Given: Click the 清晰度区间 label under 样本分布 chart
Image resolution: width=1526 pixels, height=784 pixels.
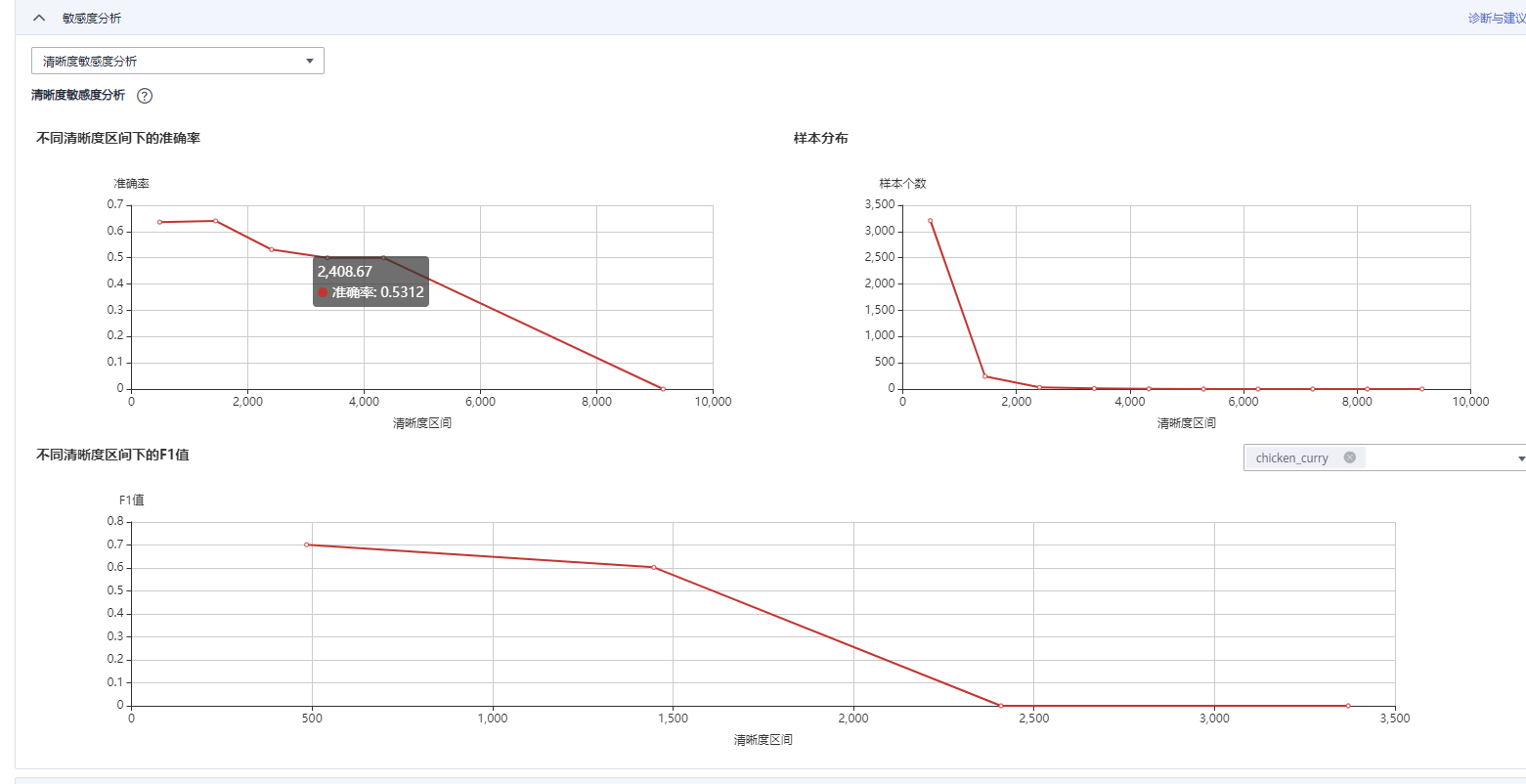Looking at the screenshot, I should pos(1187,423).
